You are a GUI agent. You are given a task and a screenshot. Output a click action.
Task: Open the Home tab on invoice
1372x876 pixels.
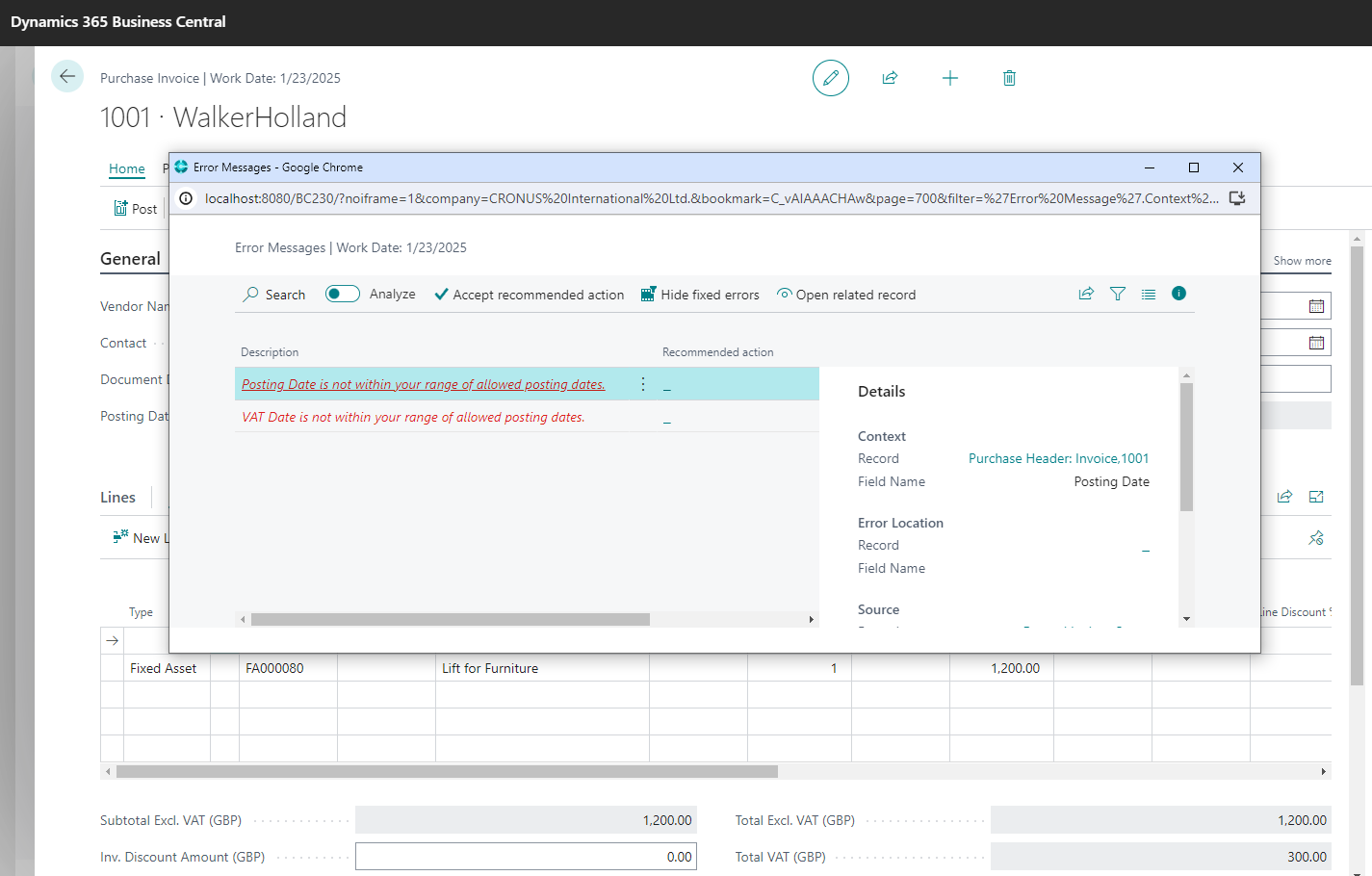point(127,168)
